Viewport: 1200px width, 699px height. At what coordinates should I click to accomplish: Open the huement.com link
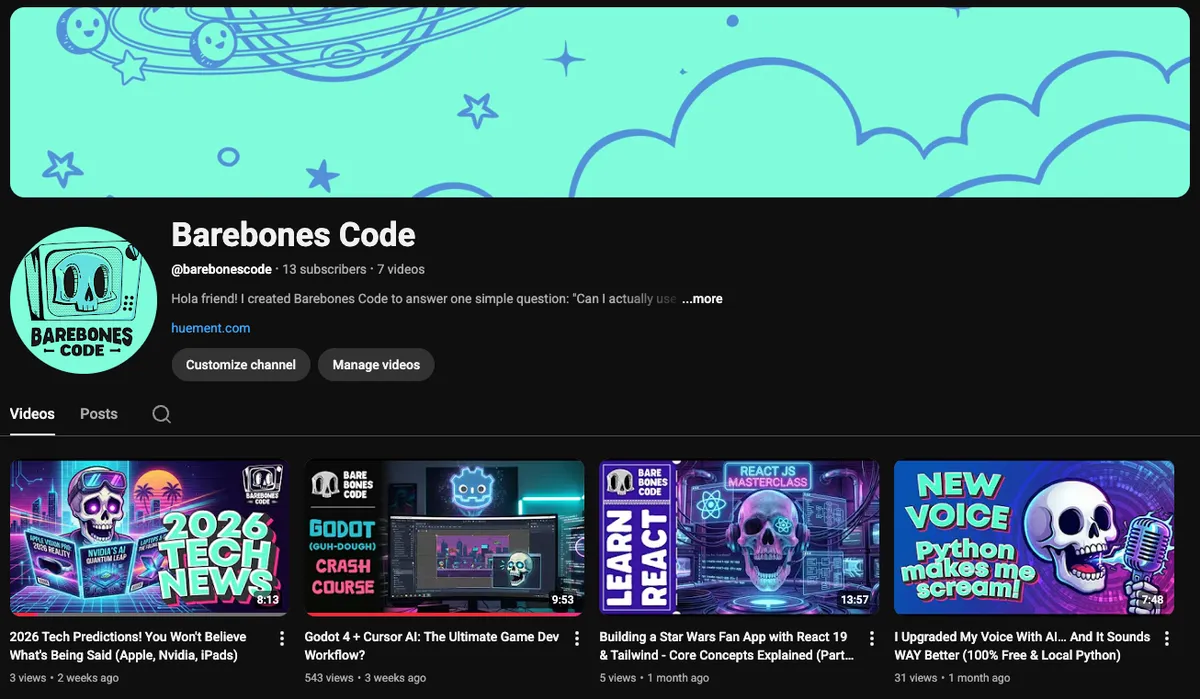pos(211,328)
